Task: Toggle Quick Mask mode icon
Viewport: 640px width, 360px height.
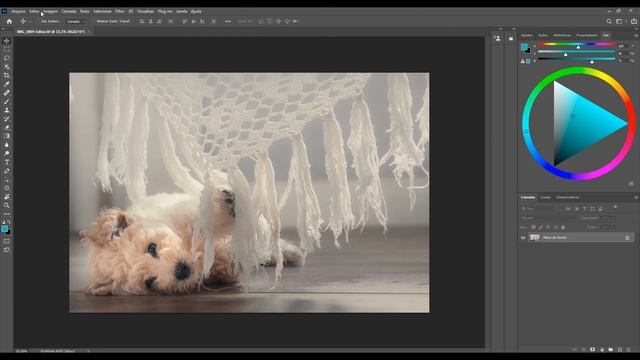Action: tap(7, 241)
